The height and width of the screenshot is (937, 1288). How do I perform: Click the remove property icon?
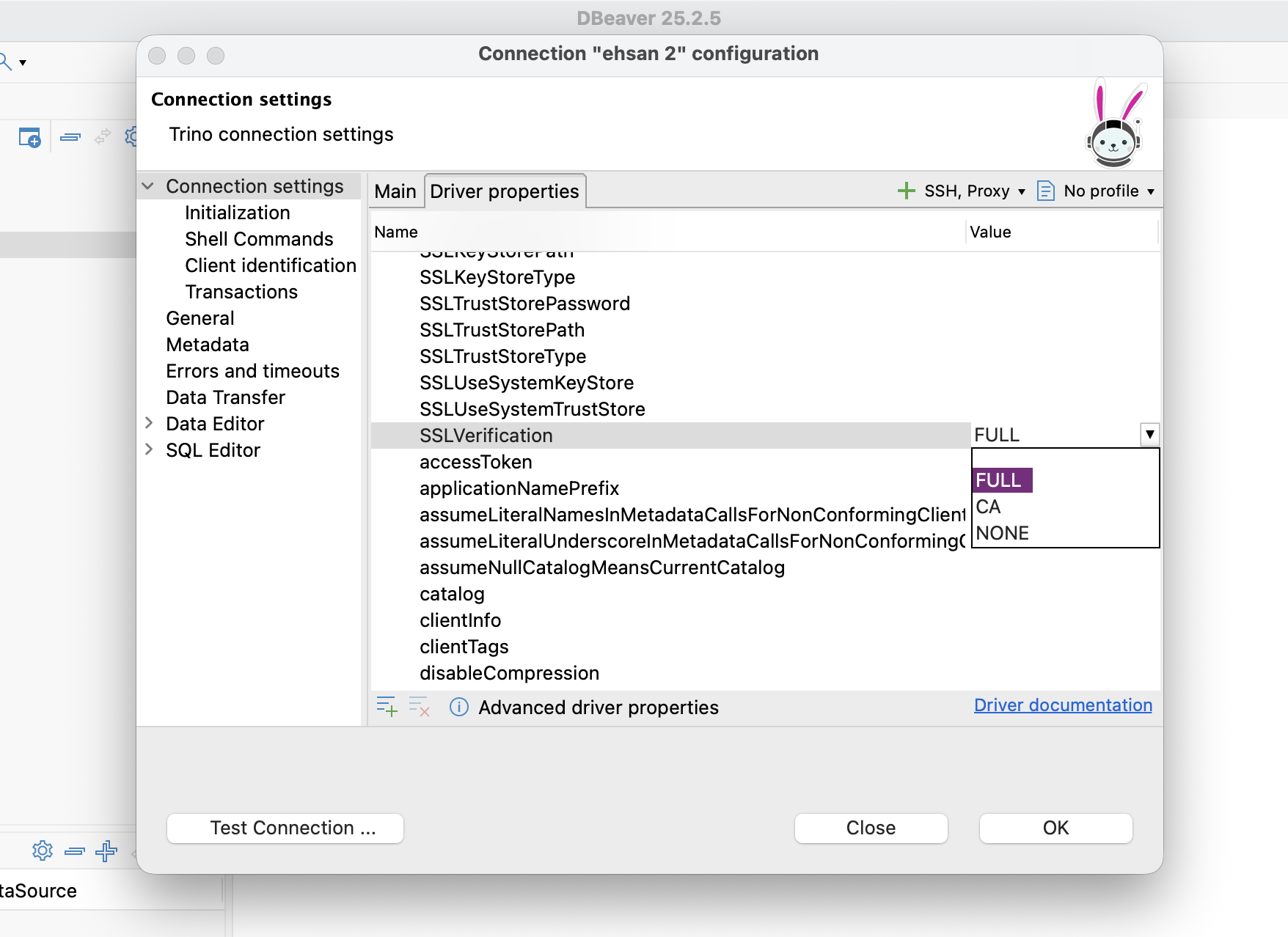(x=419, y=707)
